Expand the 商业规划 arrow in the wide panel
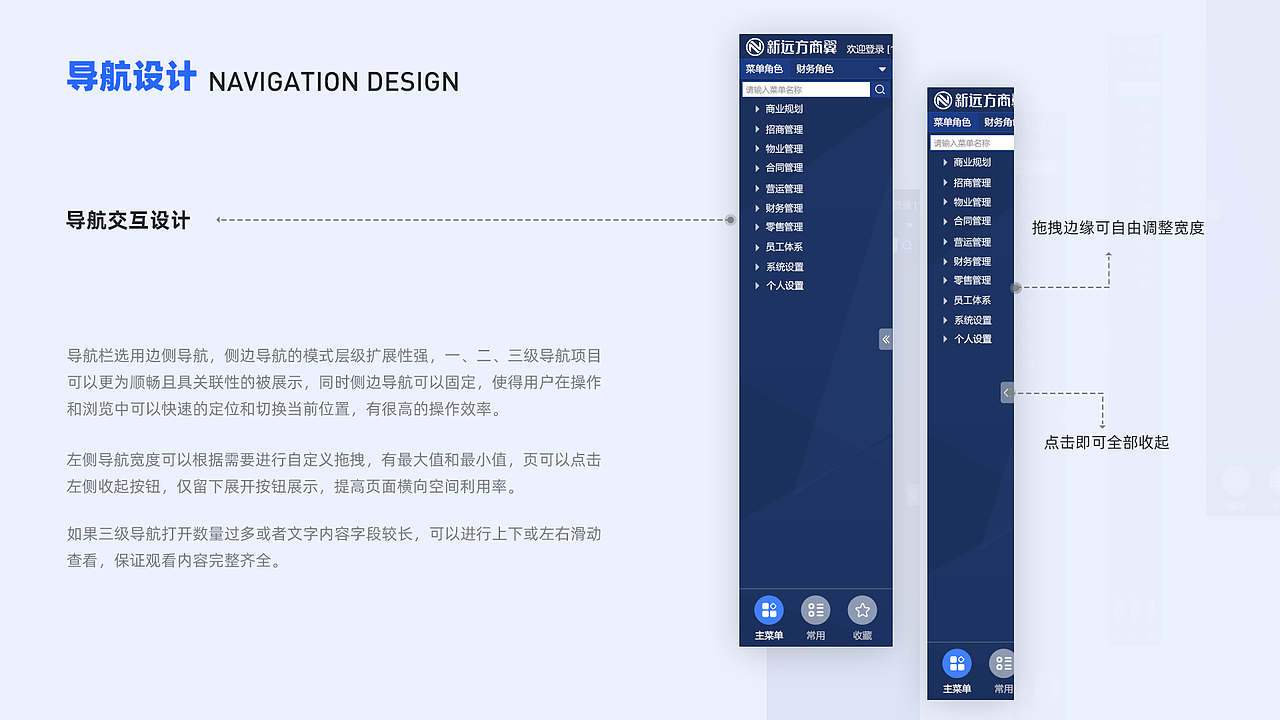The height and width of the screenshot is (720, 1280). tap(757, 109)
